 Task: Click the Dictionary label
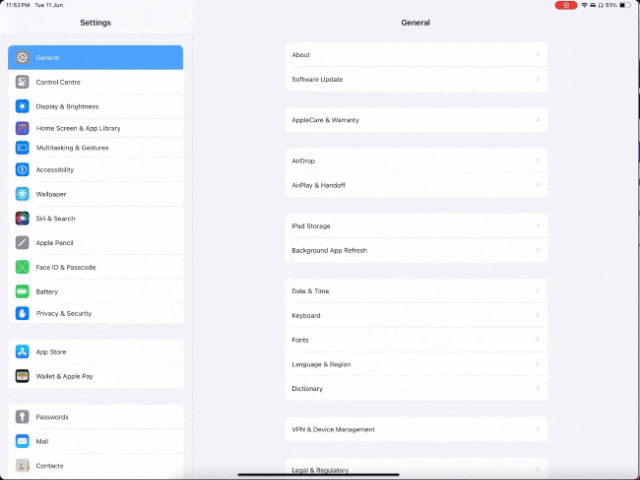pyautogui.click(x=307, y=389)
